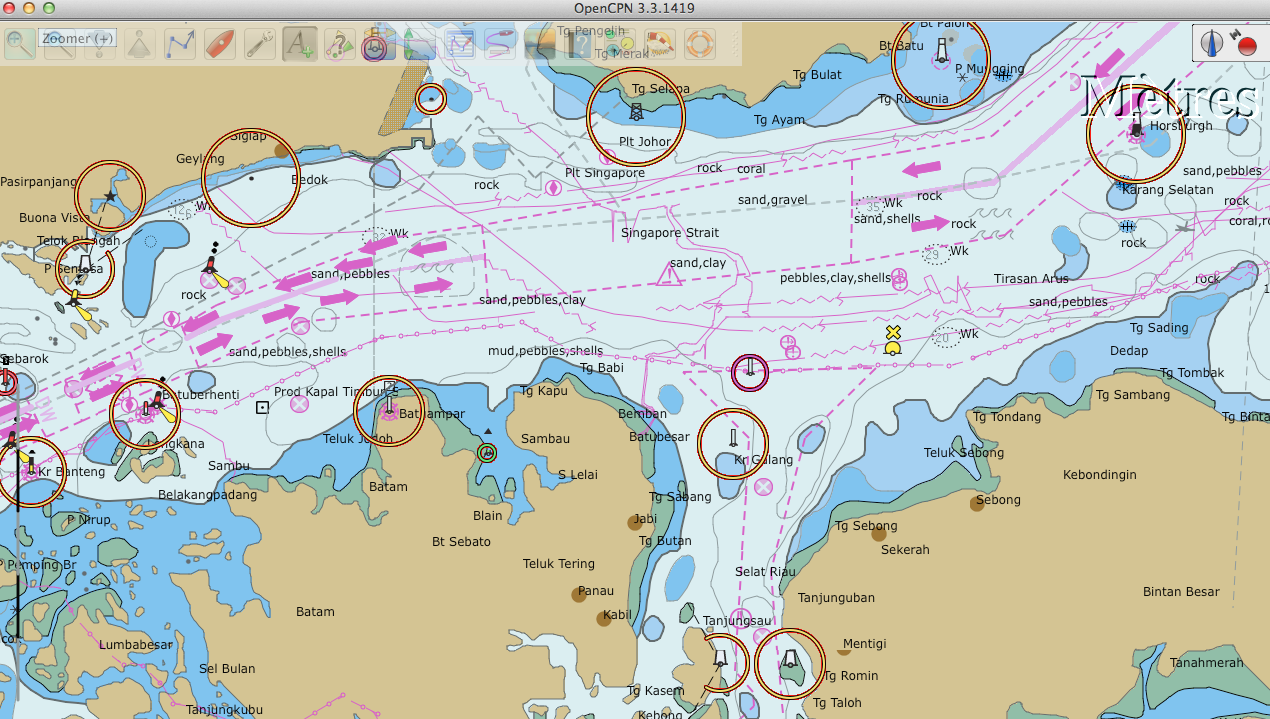Click the green beacon above Blain
Viewport: 1270px width, 719px height.
pyautogui.click(x=487, y=452)
